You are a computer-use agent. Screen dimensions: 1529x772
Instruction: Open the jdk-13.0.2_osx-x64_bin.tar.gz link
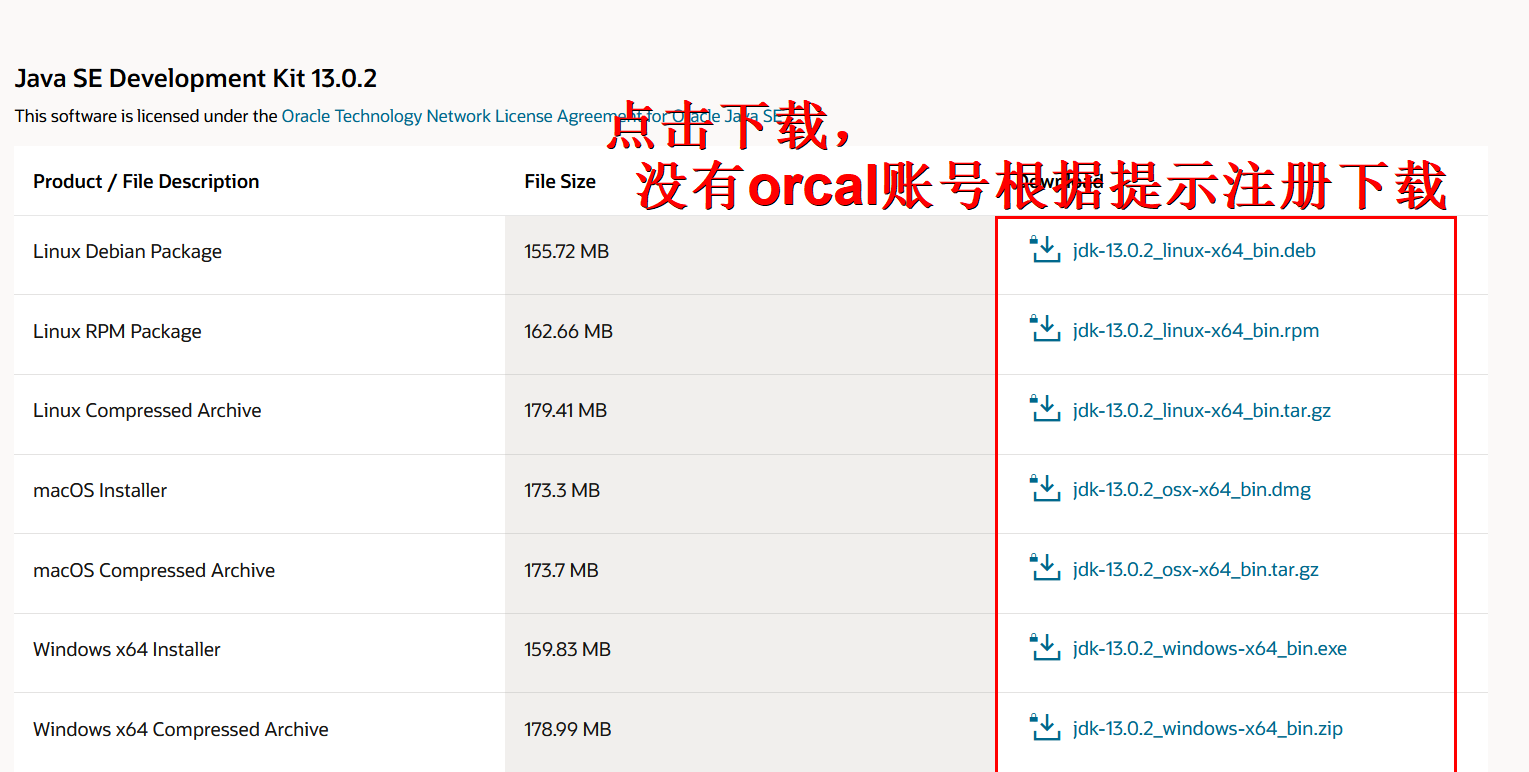tap(1196, 570)
